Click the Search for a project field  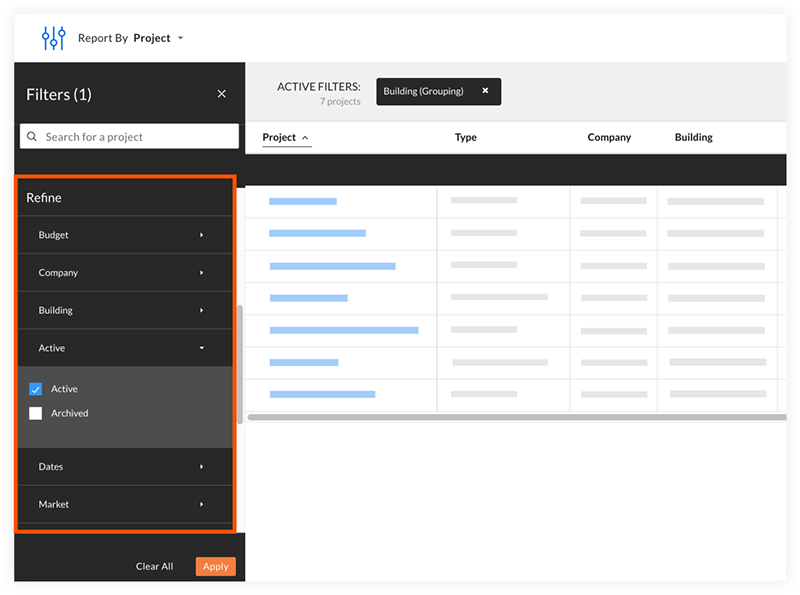129,136
